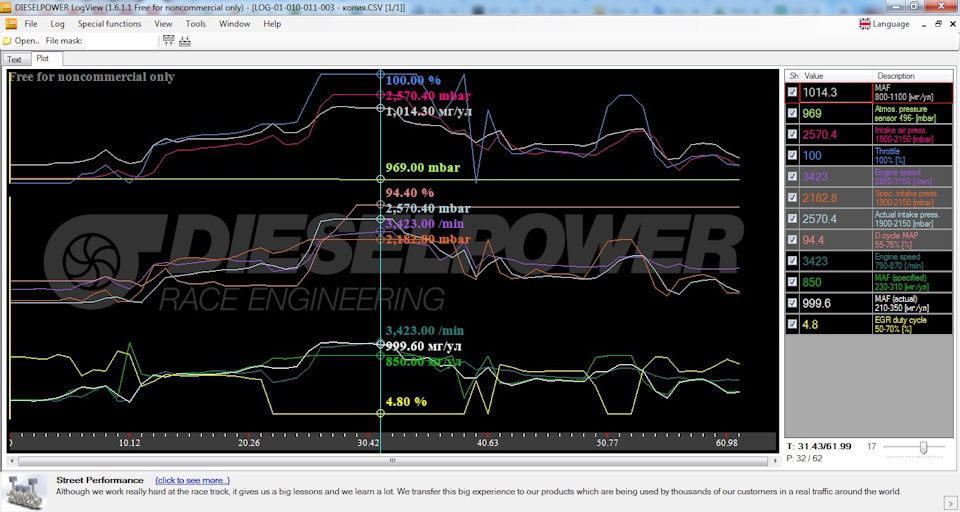Click the 50.77 time axis marker
Viewport: 960px width, 512px height.
pyautogui.click(x=607, y=443)
